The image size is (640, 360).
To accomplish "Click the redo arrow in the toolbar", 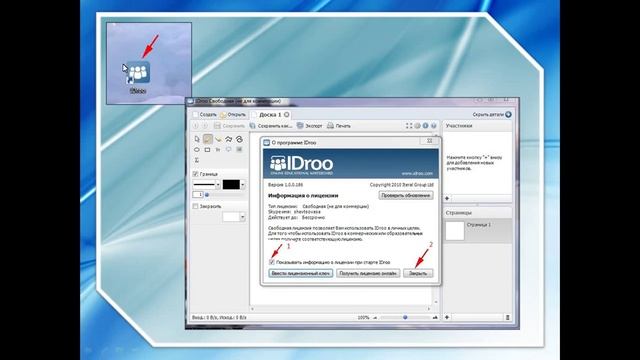I will tap(205, 126).
